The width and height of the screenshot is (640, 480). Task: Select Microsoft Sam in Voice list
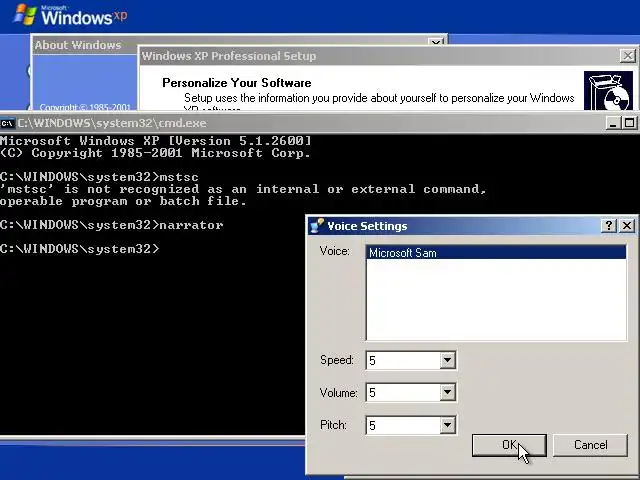point(496,253)
